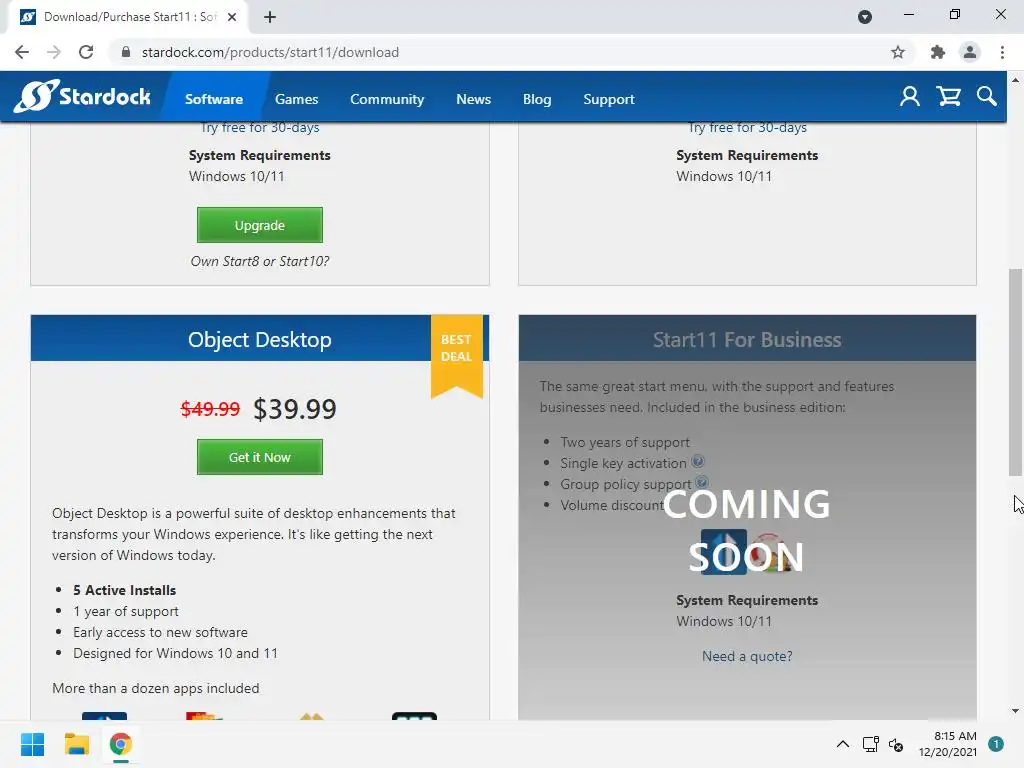Click the browser forward arrow
The height and width of the screenshot is (768, 1024).
tap(54, 52)
